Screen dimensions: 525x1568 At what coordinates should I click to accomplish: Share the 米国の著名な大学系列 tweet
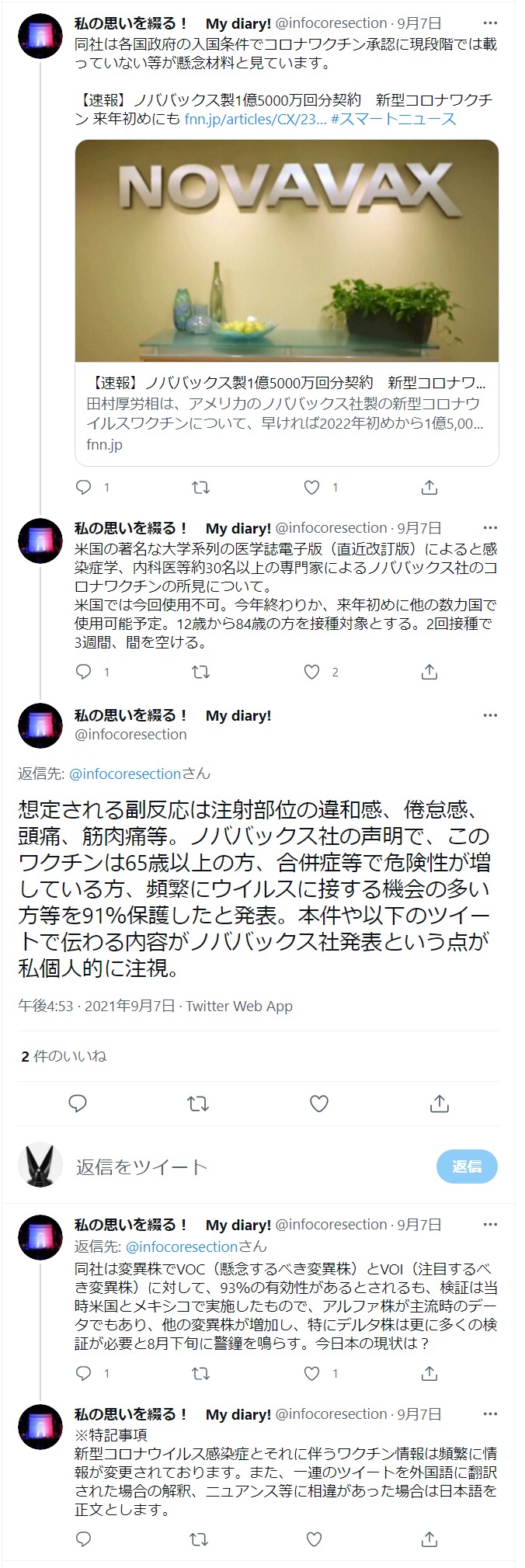429,672
